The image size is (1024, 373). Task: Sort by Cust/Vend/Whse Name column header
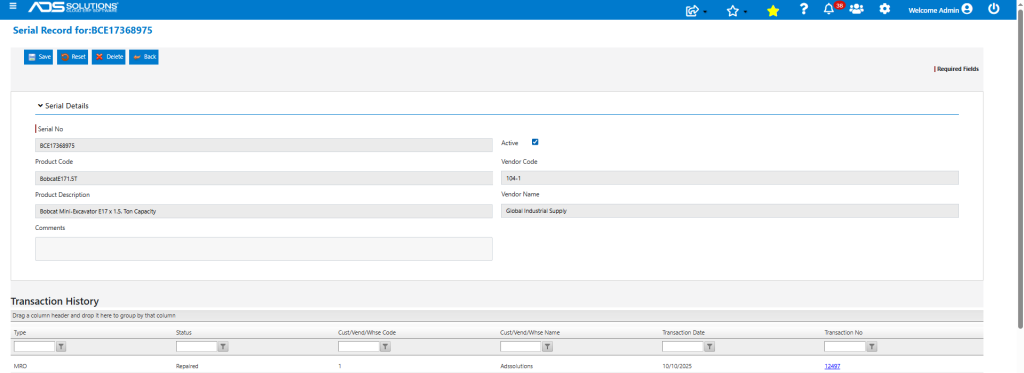530,332
